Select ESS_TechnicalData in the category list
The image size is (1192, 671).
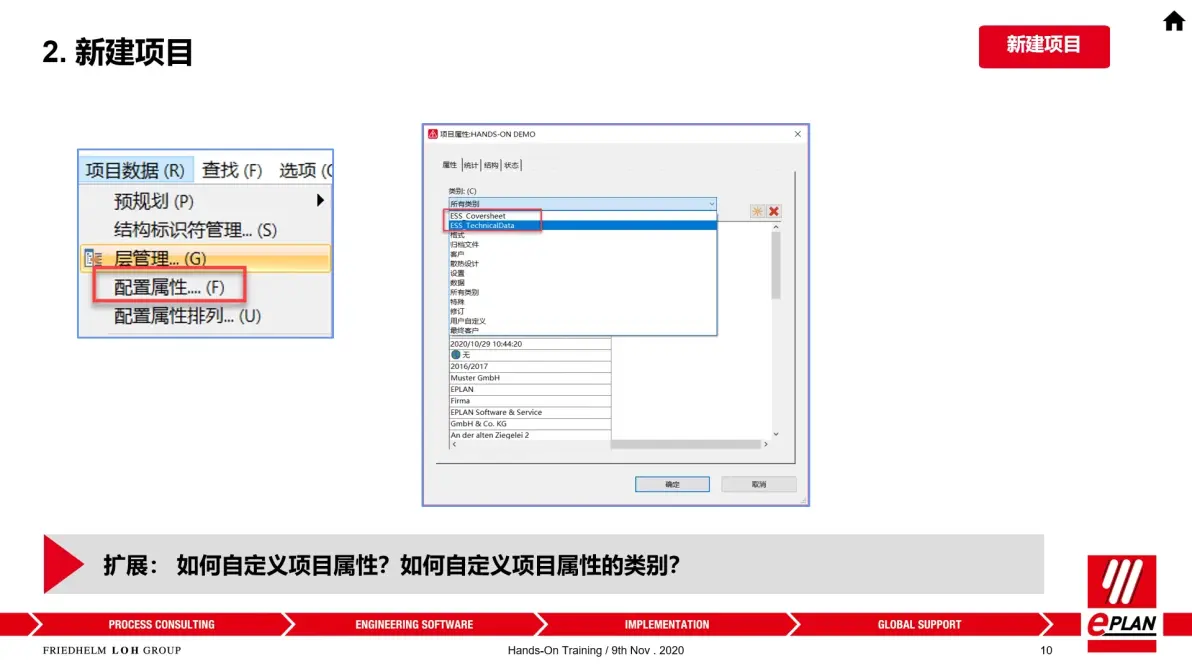click(x=582, y=226)
